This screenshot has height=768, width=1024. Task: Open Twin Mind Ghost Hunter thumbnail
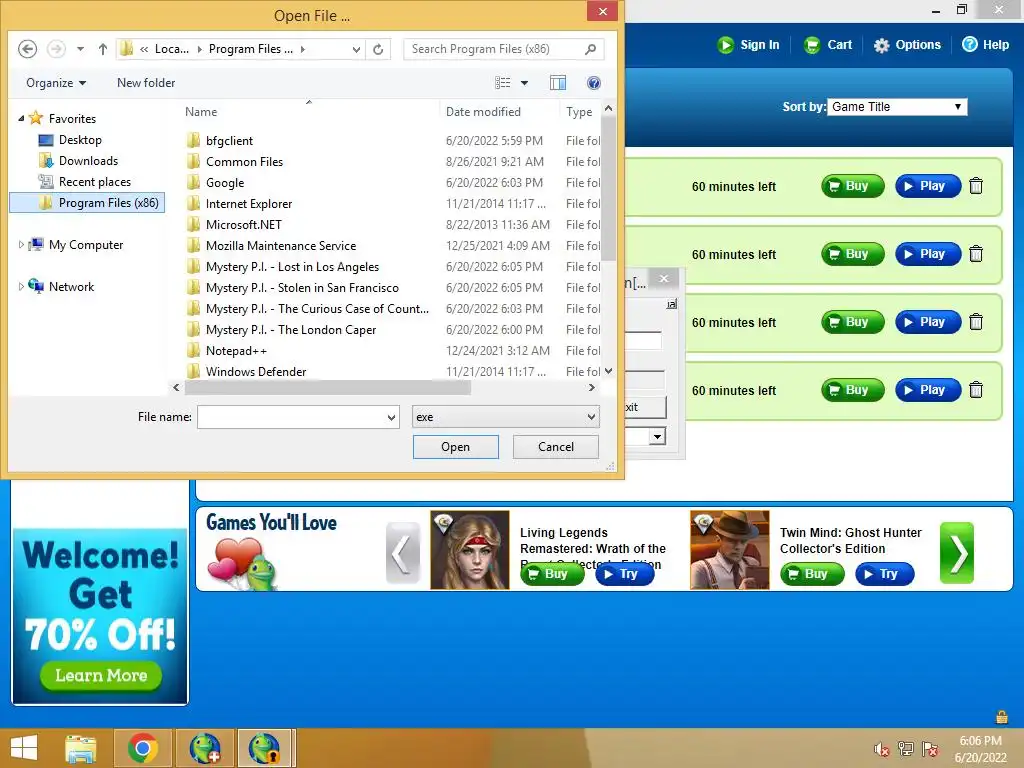click(729, 550)
